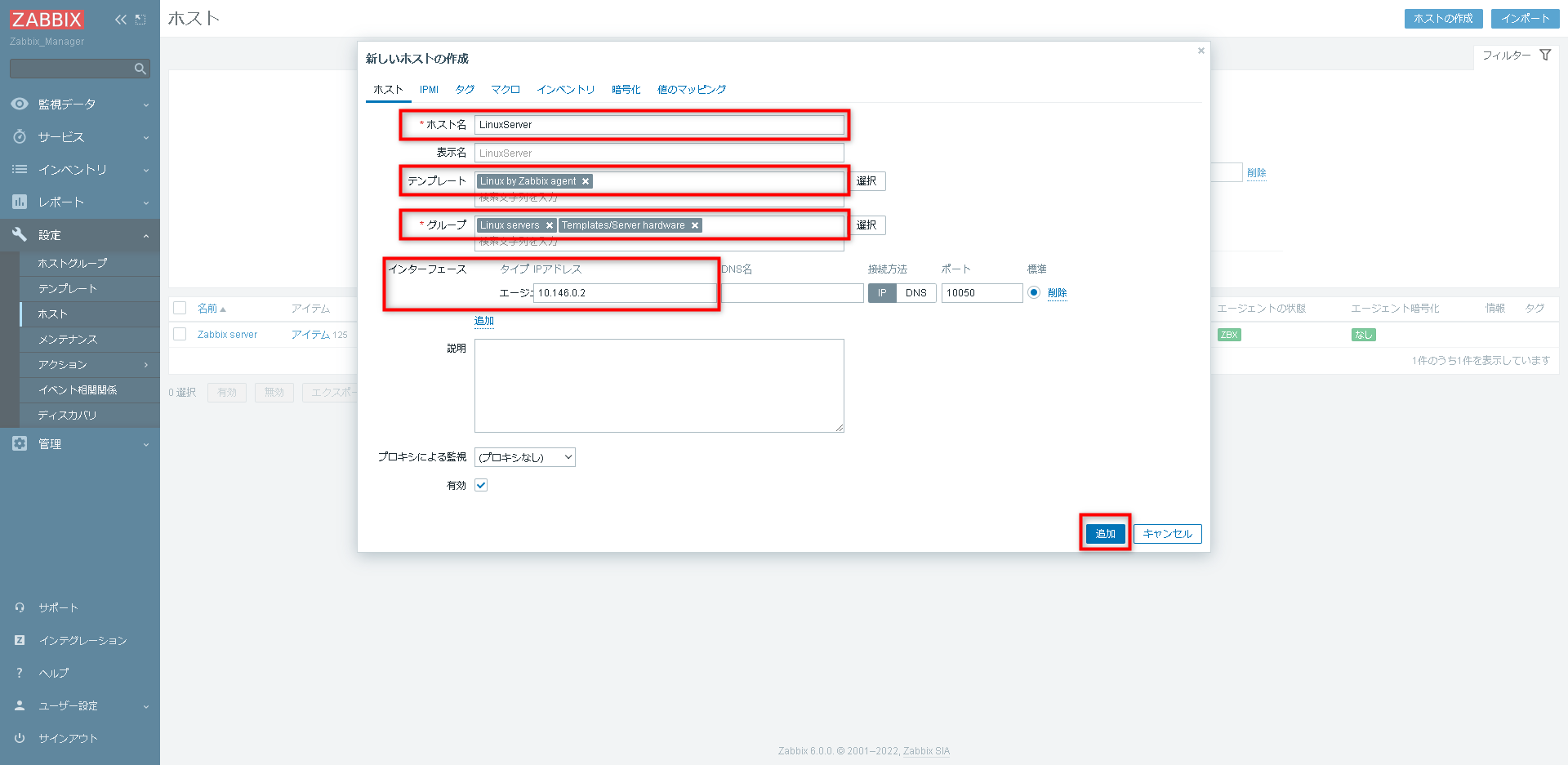Click the sign out power icon

[x=20, y=738]
